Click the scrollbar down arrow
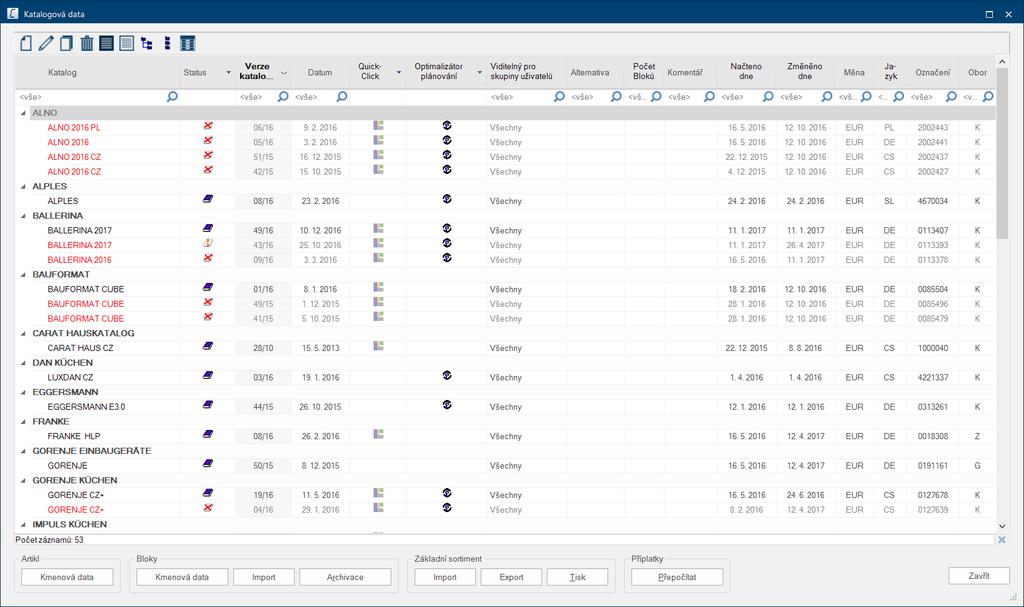1024x607 pixels. (x=1002, y=526)
